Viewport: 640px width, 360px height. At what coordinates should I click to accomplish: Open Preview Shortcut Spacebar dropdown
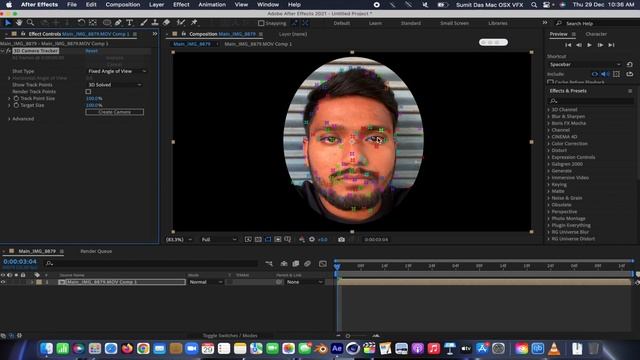(x=584, y=64)
